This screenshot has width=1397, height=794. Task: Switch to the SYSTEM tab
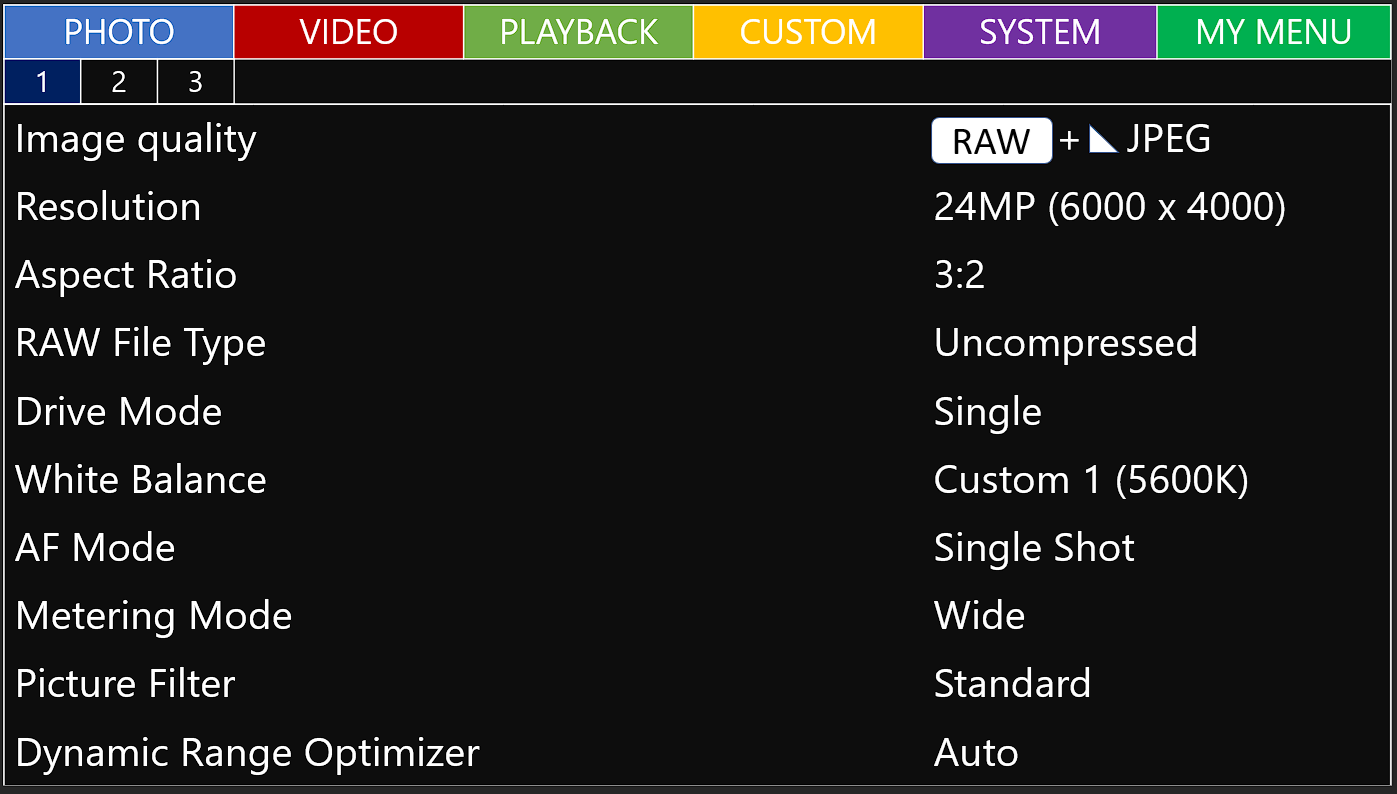(1040, 32)
